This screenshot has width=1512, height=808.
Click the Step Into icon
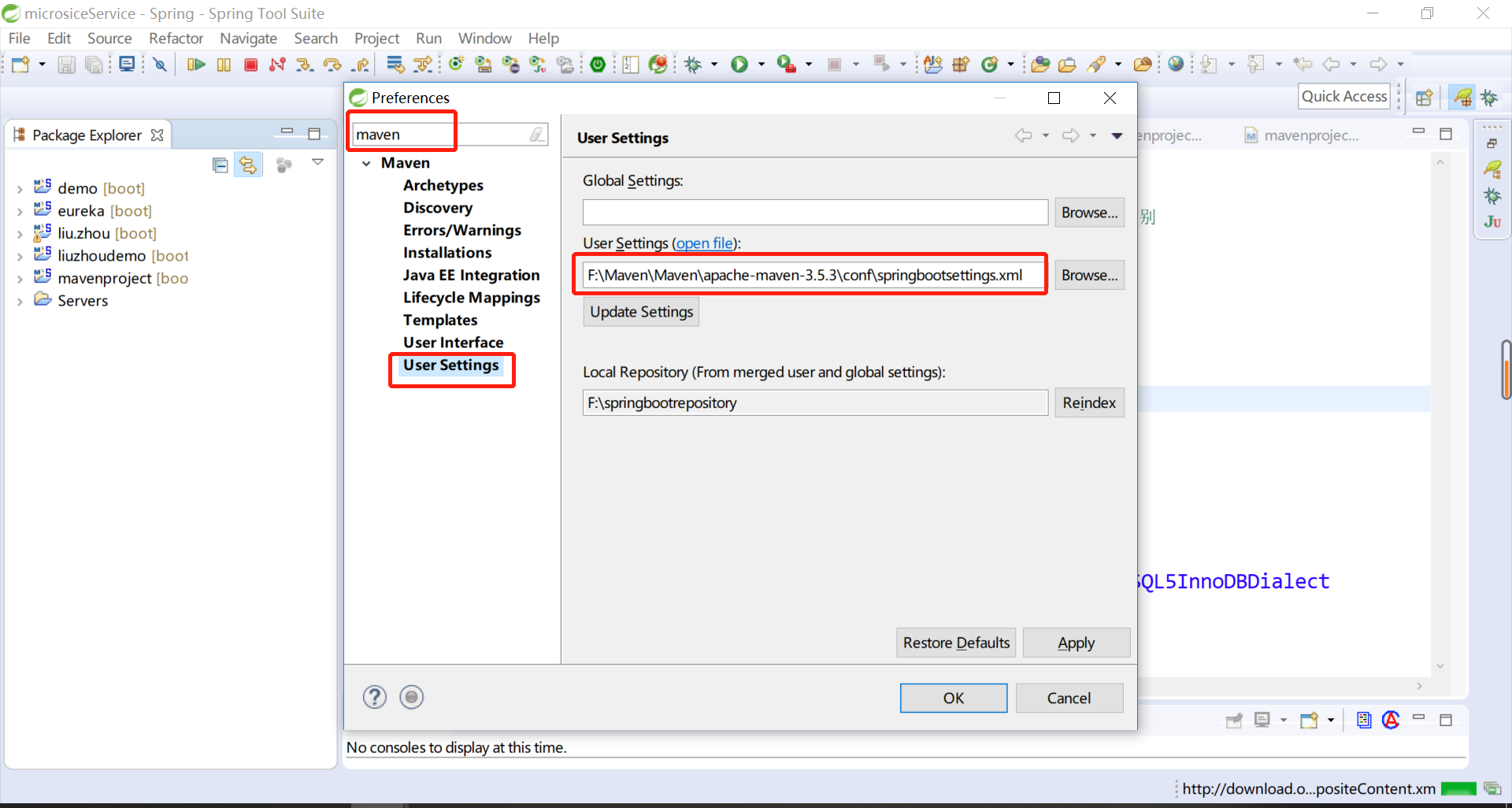tap(305, 65)
